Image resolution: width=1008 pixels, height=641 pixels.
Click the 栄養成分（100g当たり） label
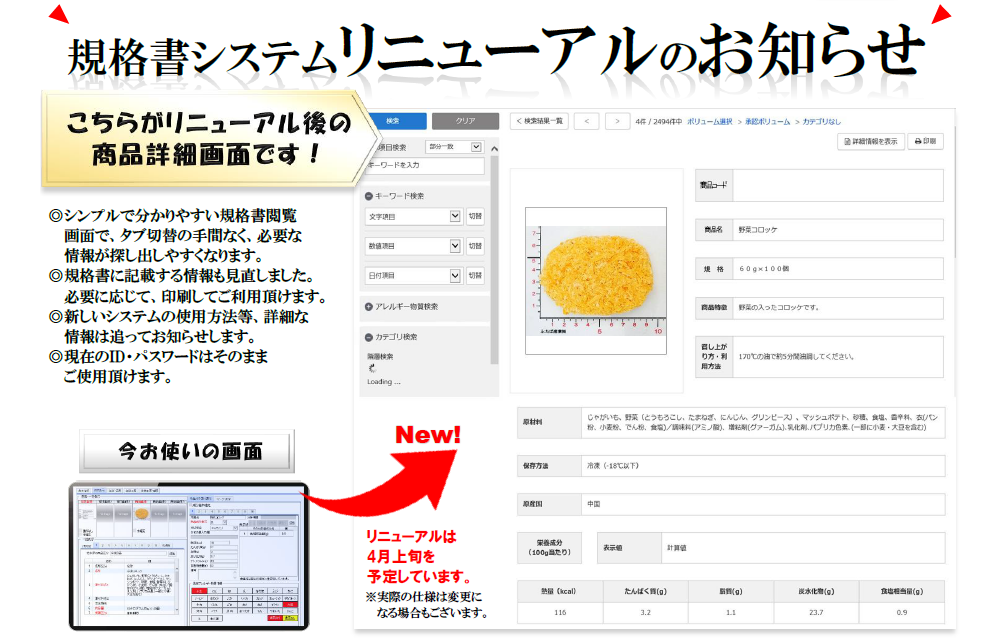550,548
